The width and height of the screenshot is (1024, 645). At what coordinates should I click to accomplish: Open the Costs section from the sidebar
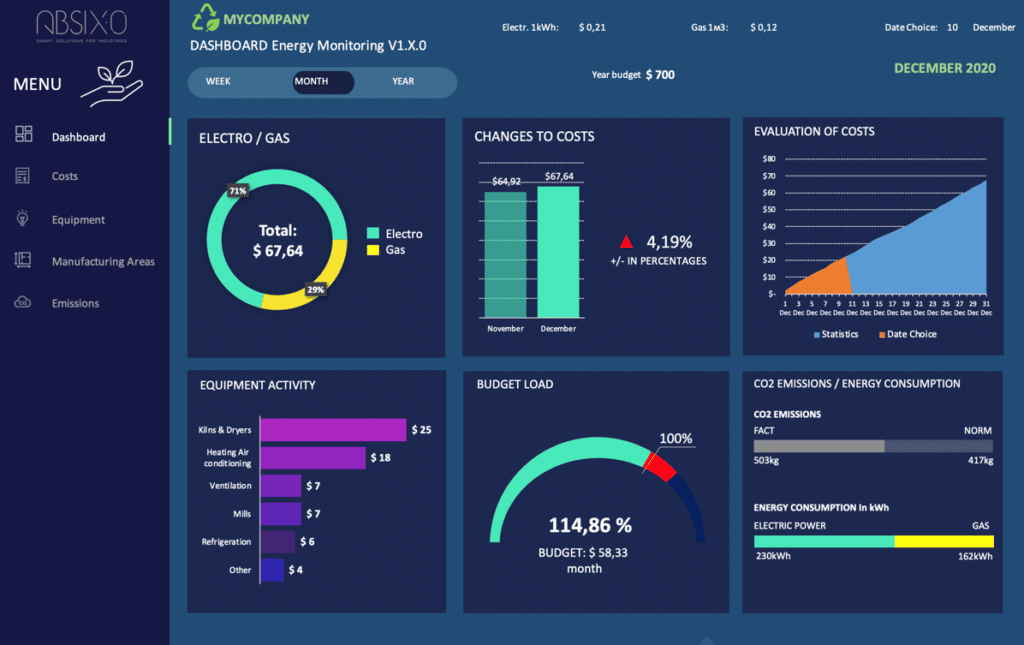point(66,176)
